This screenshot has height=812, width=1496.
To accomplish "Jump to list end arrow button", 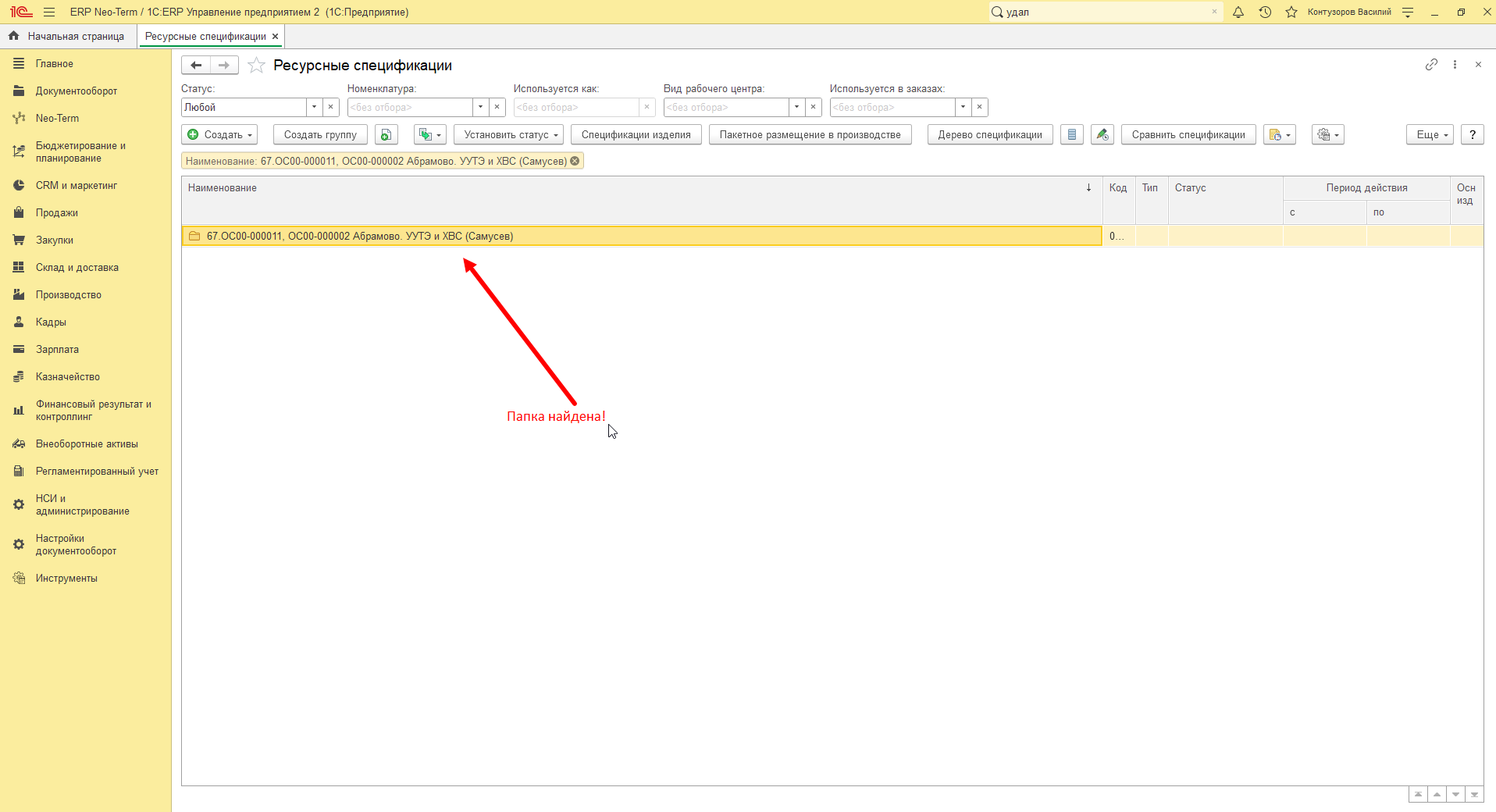I will (1474, 794).
